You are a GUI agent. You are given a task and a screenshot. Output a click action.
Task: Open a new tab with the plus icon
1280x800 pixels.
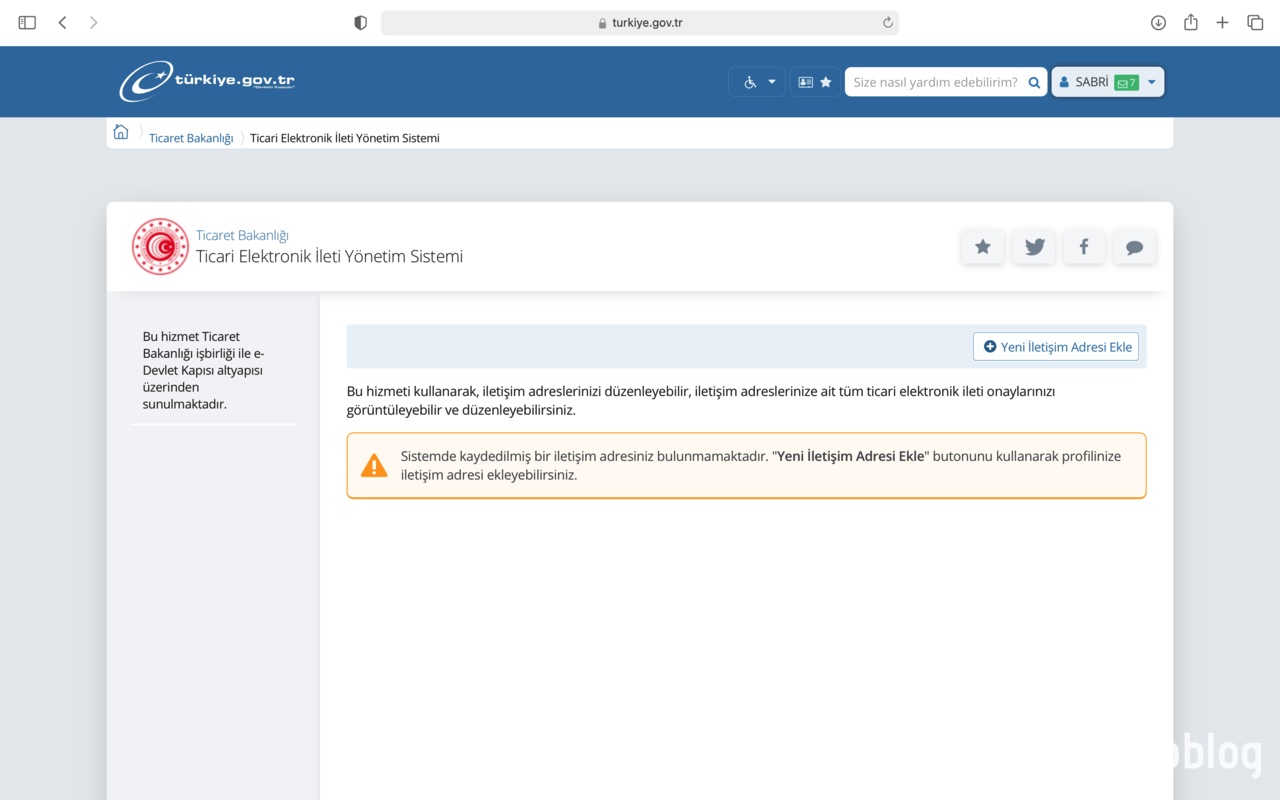pos(1222,22)
